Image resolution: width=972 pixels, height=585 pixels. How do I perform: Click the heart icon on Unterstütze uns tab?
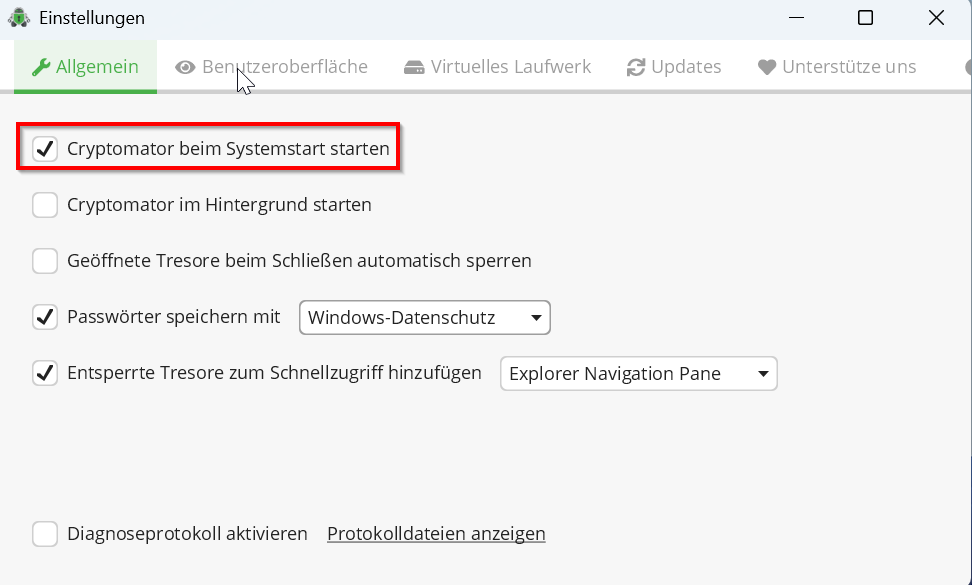tap(766, 66)
